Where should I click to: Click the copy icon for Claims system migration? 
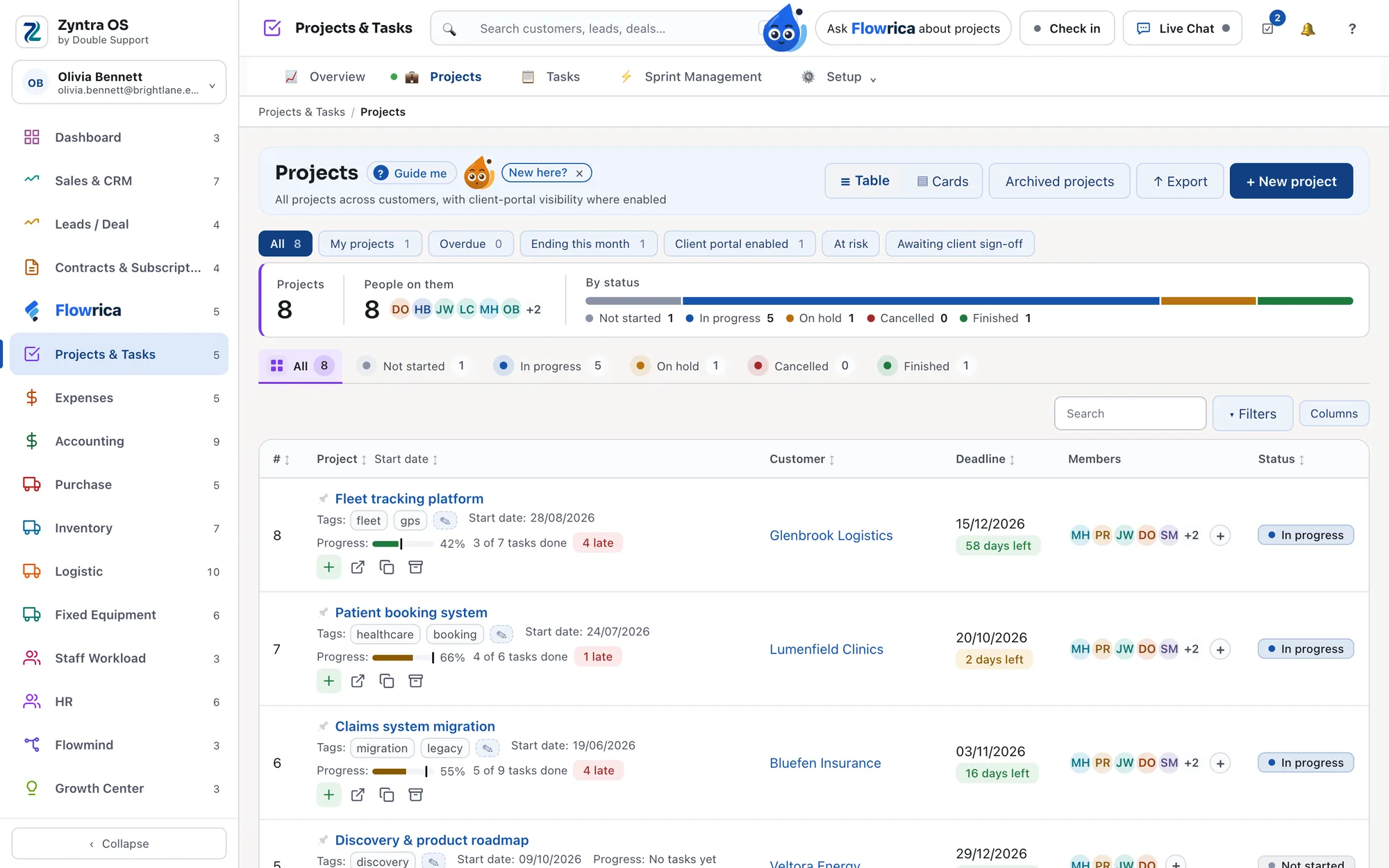pyautogui.click(x=387, y=795)
